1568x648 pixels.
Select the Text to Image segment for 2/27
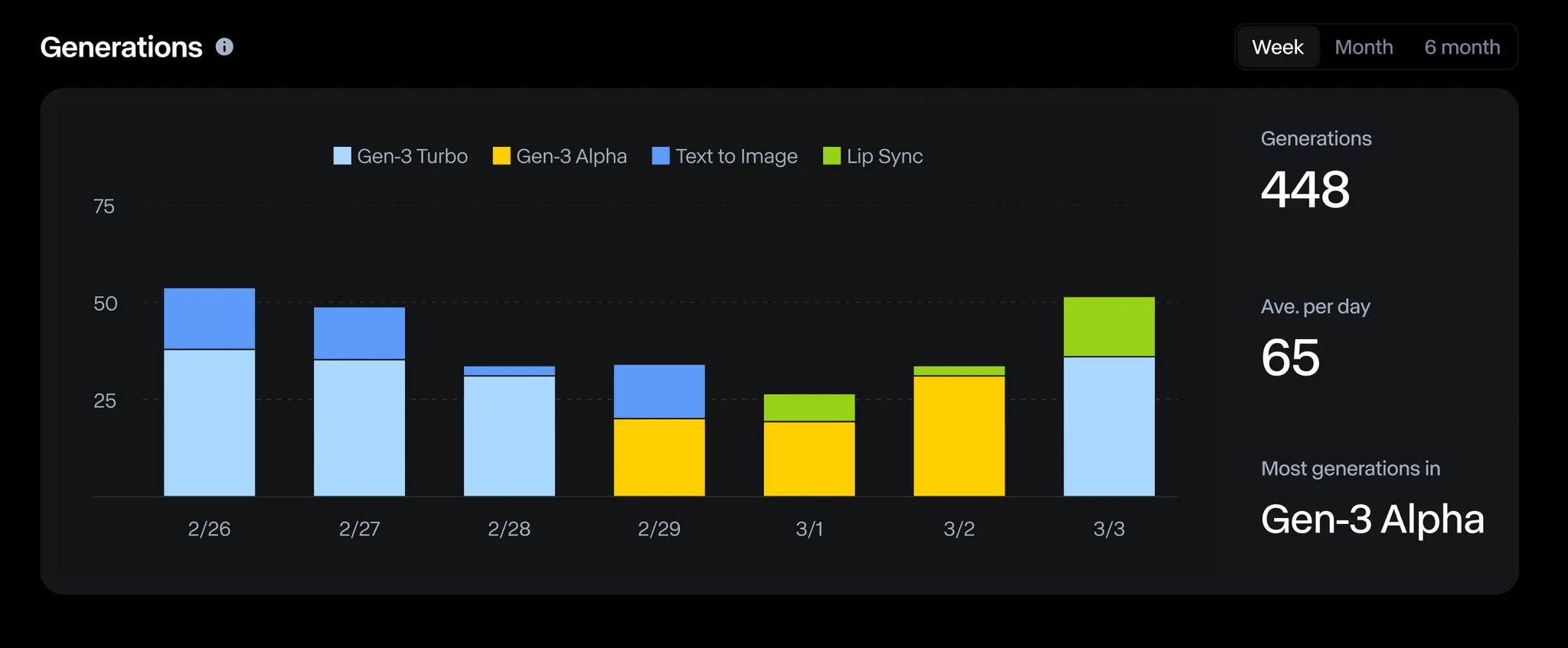(x=359, y=333)
